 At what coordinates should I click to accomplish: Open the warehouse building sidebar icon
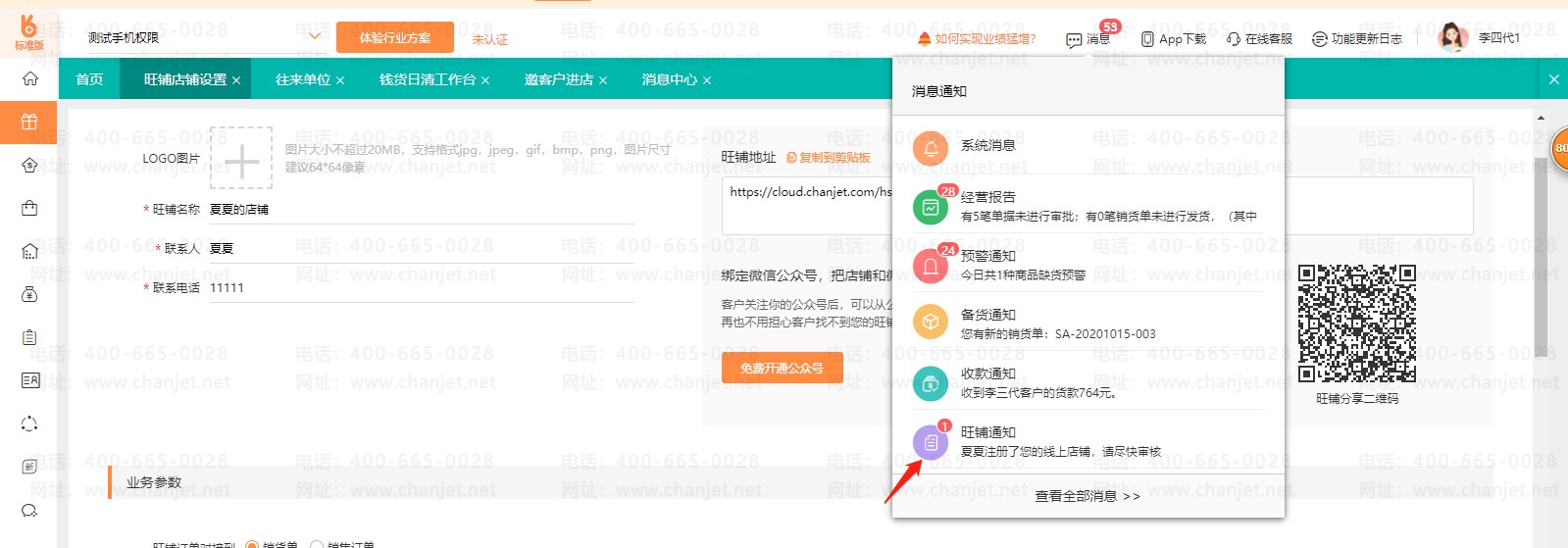(x=29, y=251)
